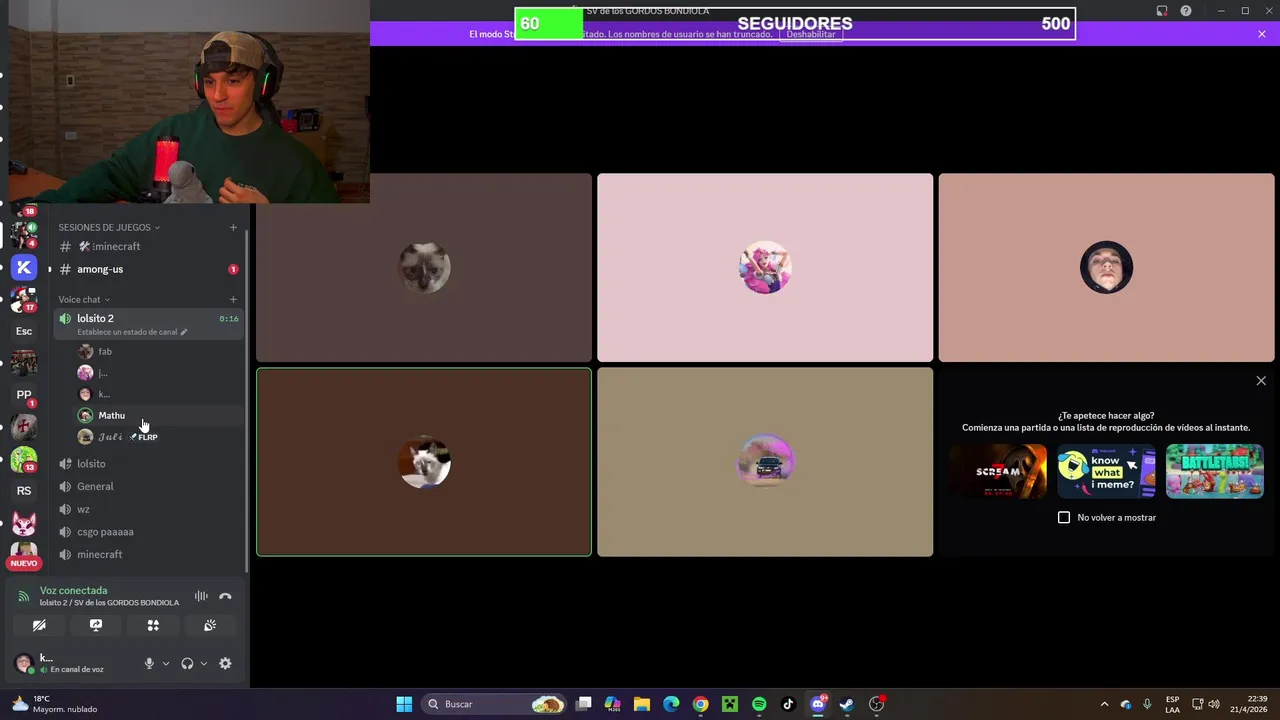Open the K logo server icon
The height and width of the screenshot is (720, 1280).
coord(24,267)
